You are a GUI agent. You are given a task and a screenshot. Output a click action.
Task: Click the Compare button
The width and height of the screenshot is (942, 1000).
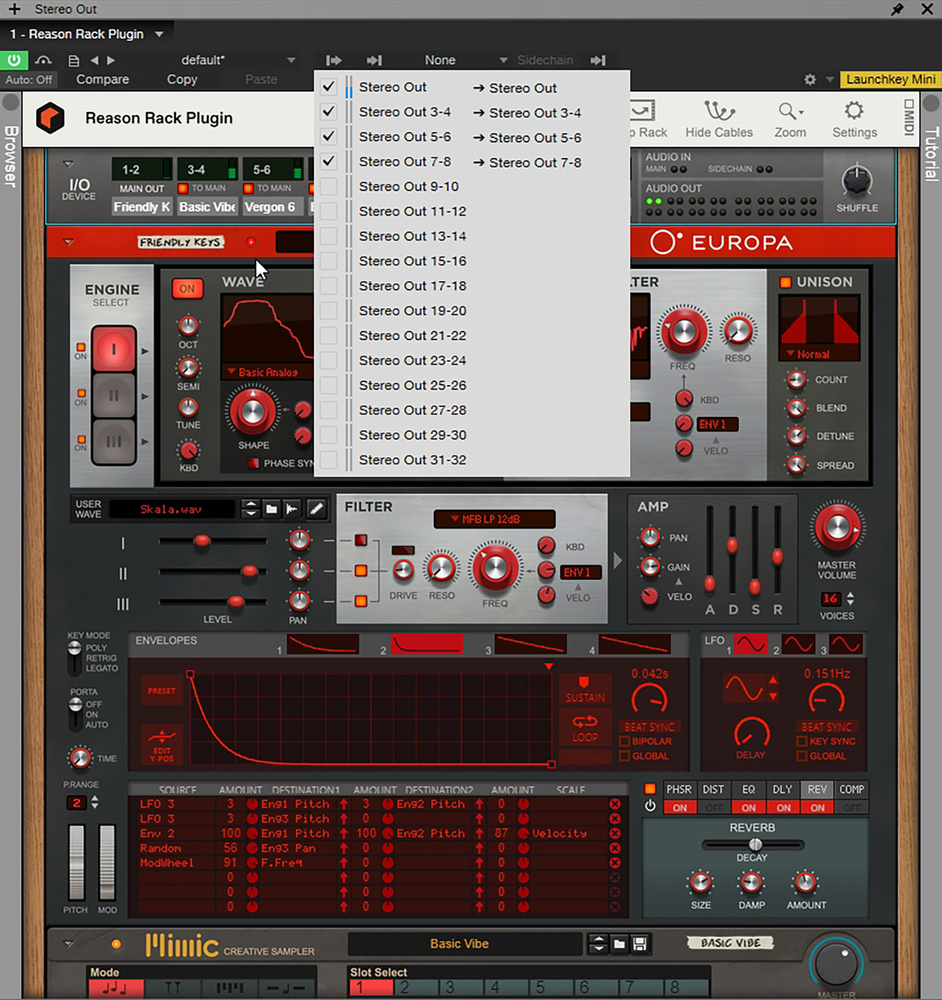coord(103,80)
